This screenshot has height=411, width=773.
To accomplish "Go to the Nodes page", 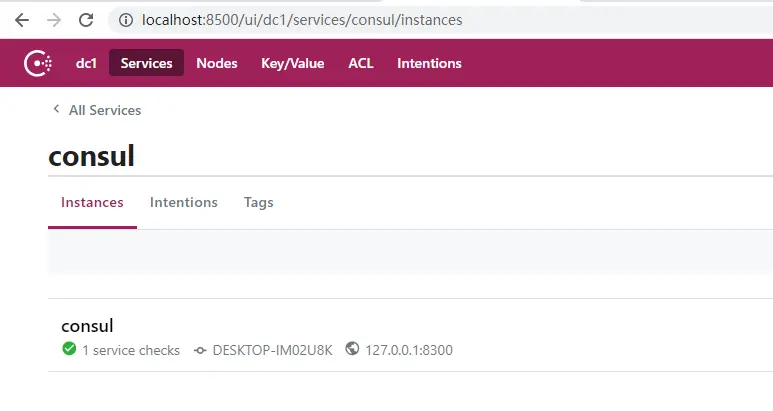I will tap(217, 63).
